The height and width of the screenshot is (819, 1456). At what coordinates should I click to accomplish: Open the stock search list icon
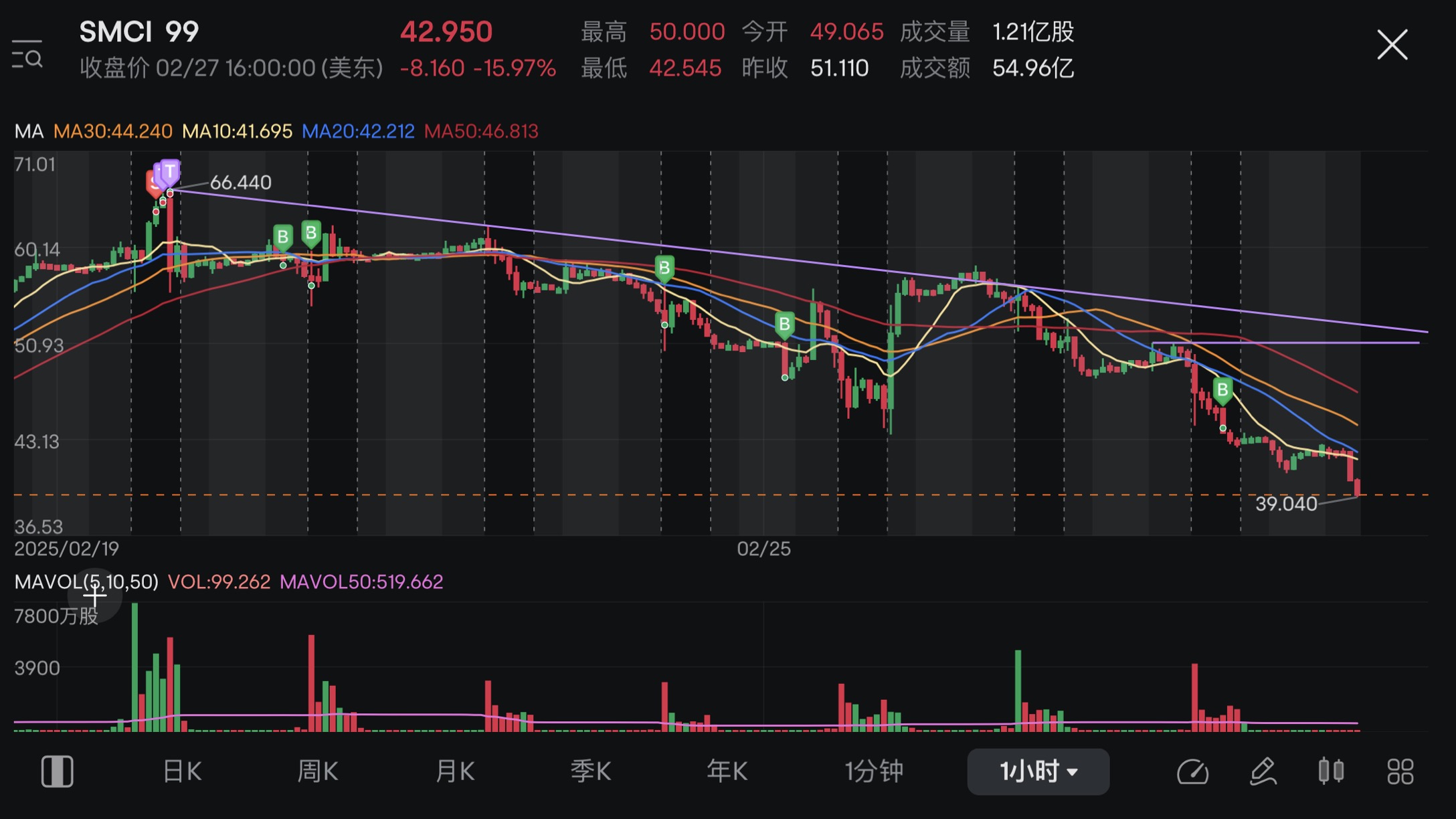[x=27, y=54]
